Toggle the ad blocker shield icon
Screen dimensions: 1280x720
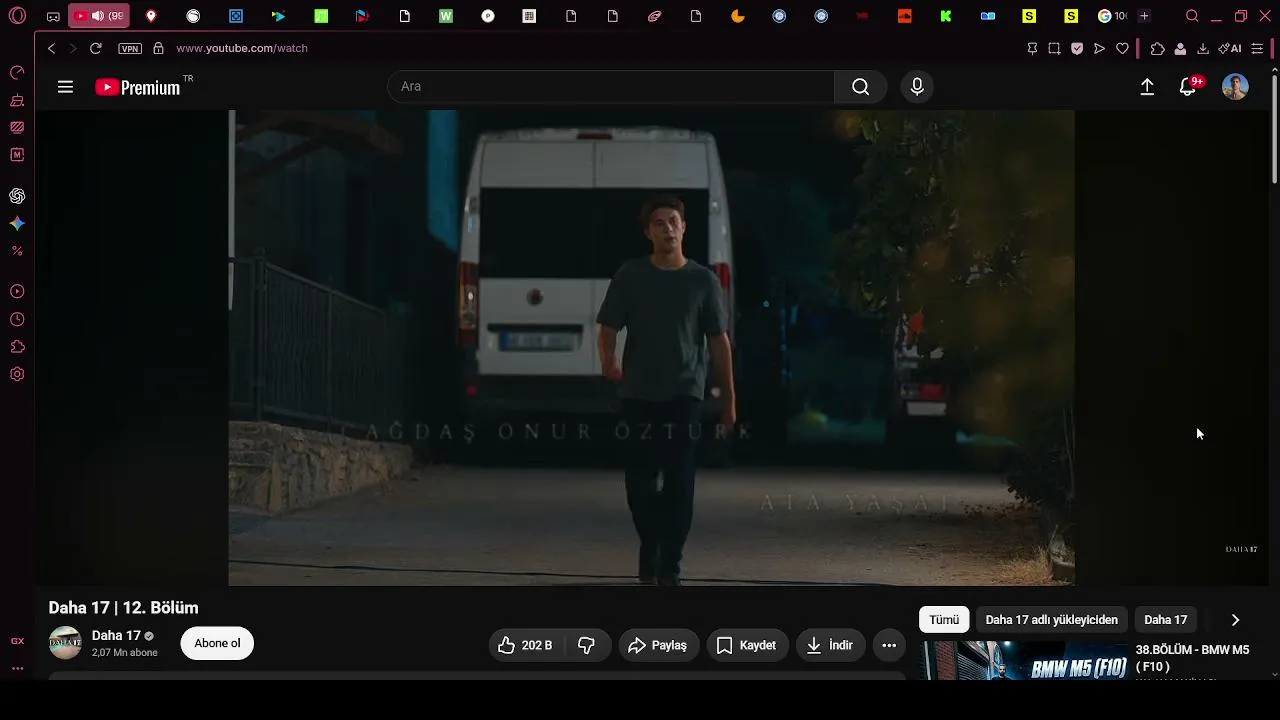click(x=1077, y=48)
